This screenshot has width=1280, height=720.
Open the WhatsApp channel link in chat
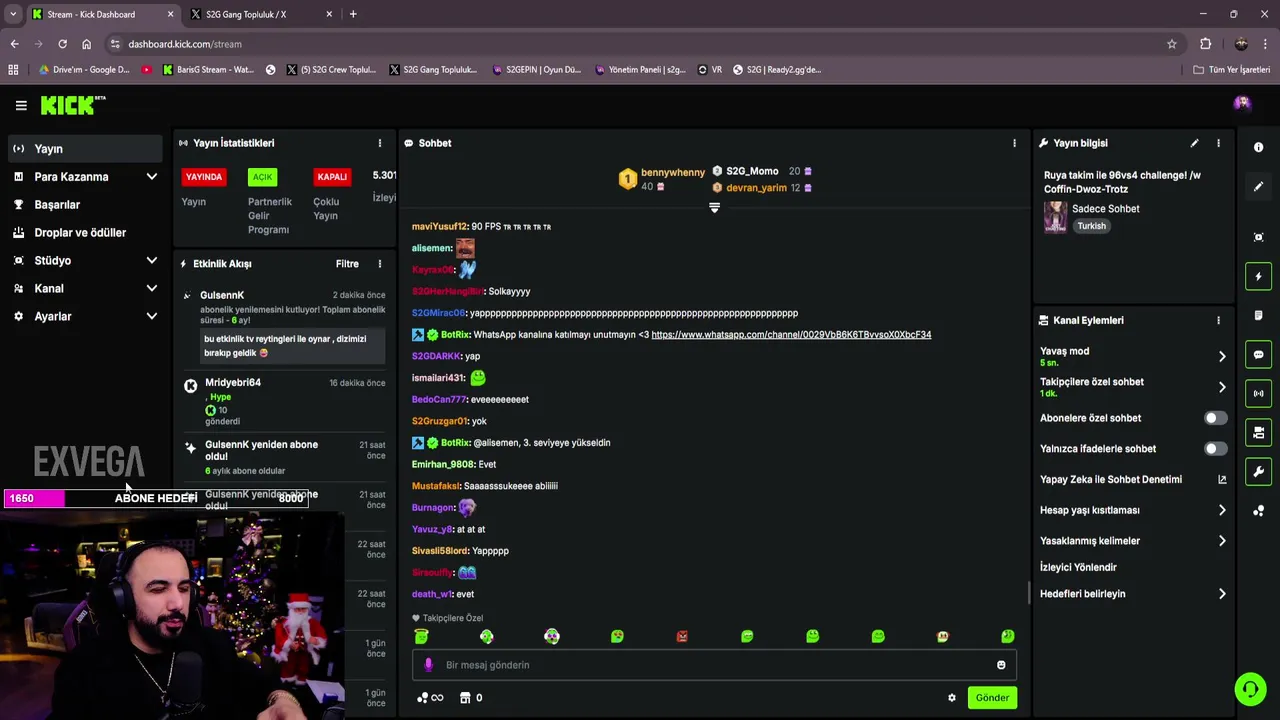pyautogui.click(x=791, y=335)
